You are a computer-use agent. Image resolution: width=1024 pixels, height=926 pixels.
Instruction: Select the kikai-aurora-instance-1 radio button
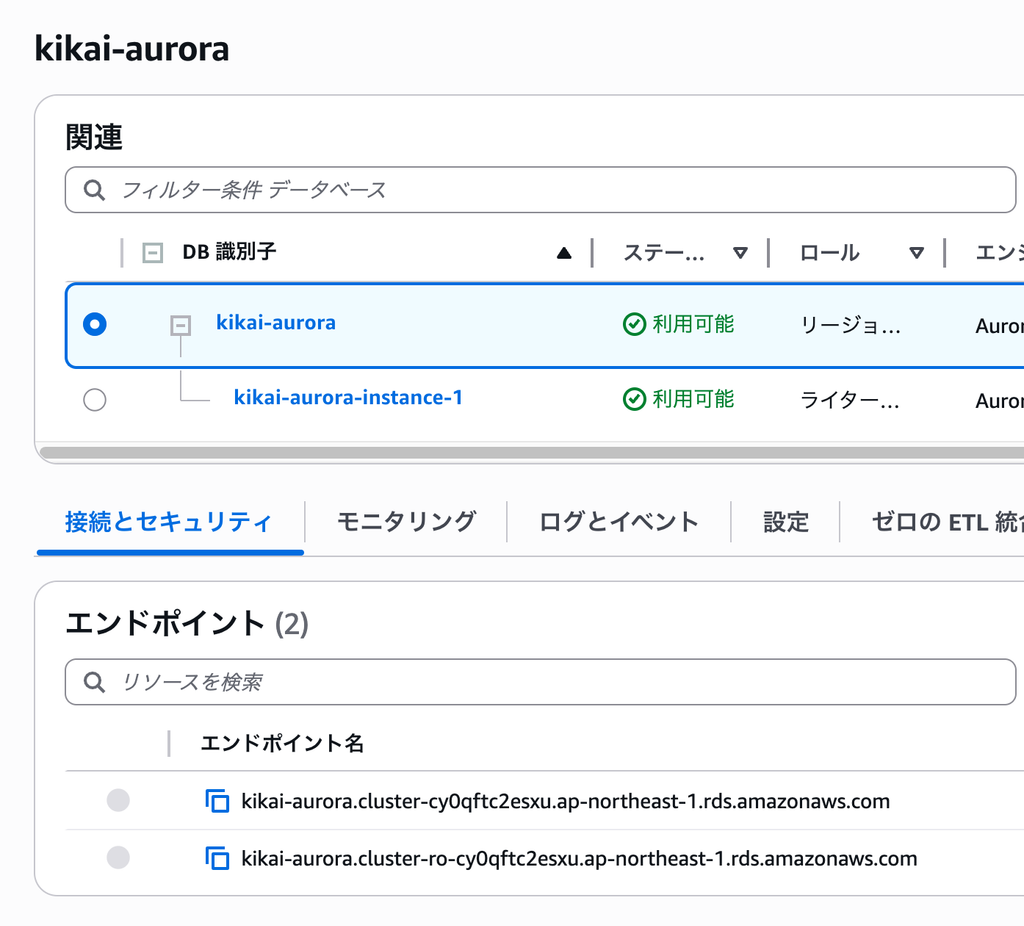(x=95, y=400)
